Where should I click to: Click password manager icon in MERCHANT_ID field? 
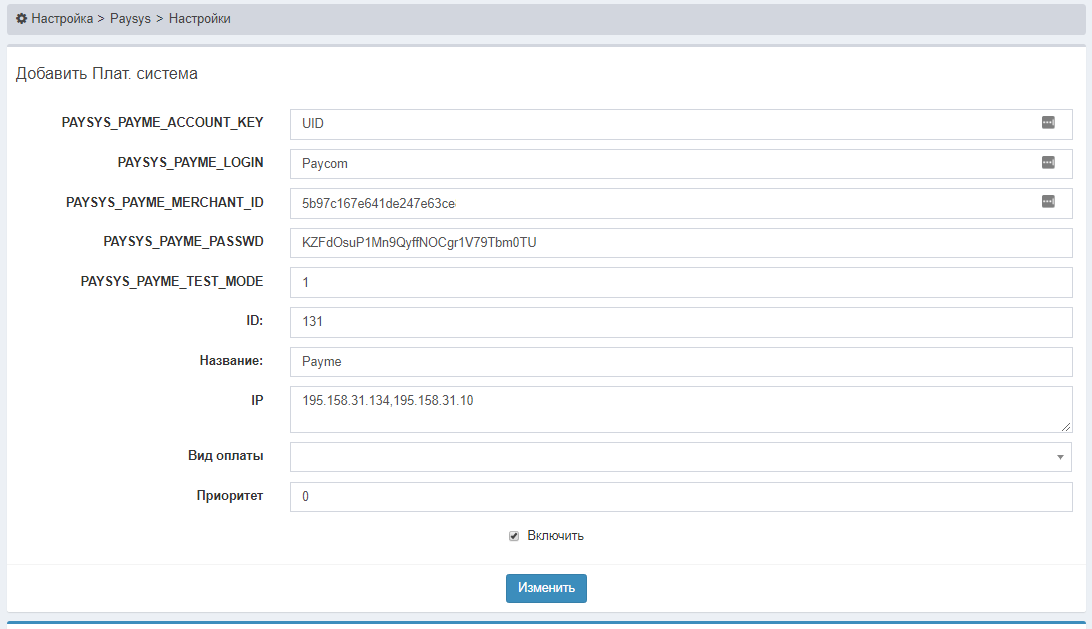tap(1048, 202)
